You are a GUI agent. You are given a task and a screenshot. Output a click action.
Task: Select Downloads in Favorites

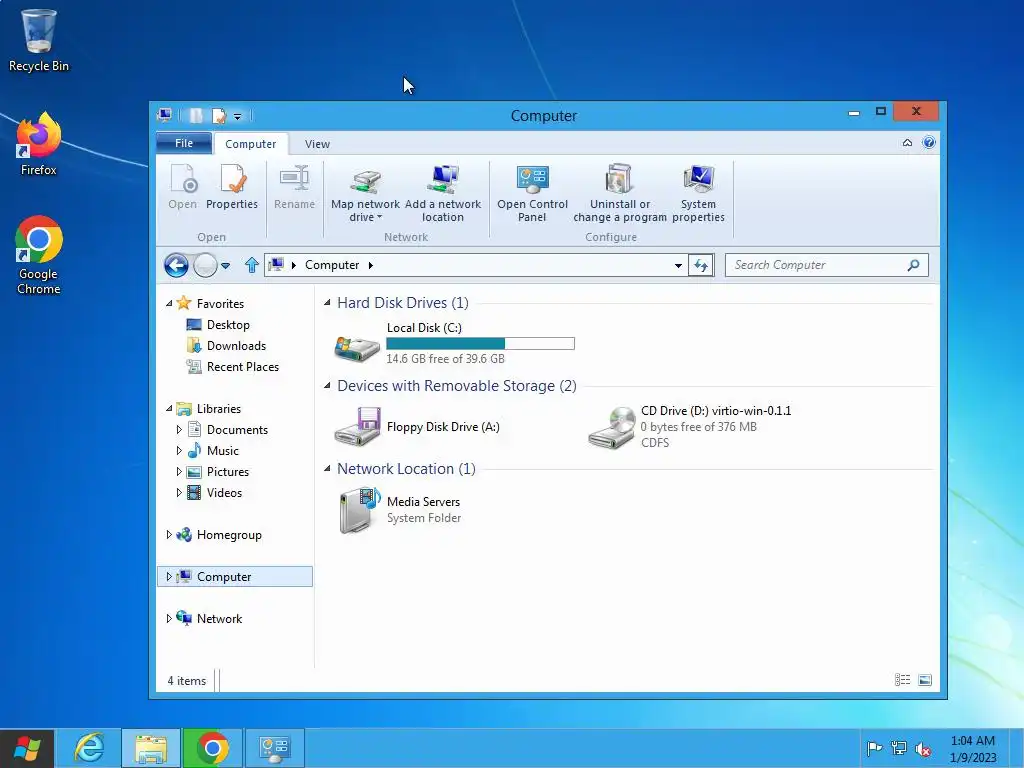click(236, 345)
